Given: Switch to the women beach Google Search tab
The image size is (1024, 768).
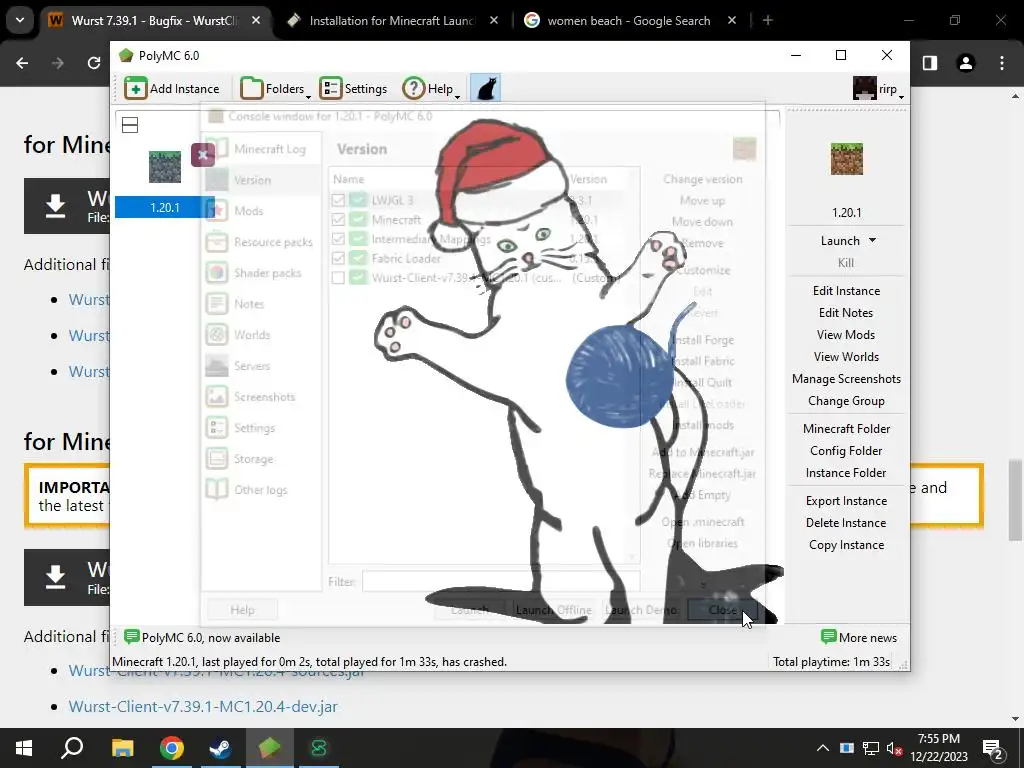Looking at the screenshot, I should pos(629,20).
